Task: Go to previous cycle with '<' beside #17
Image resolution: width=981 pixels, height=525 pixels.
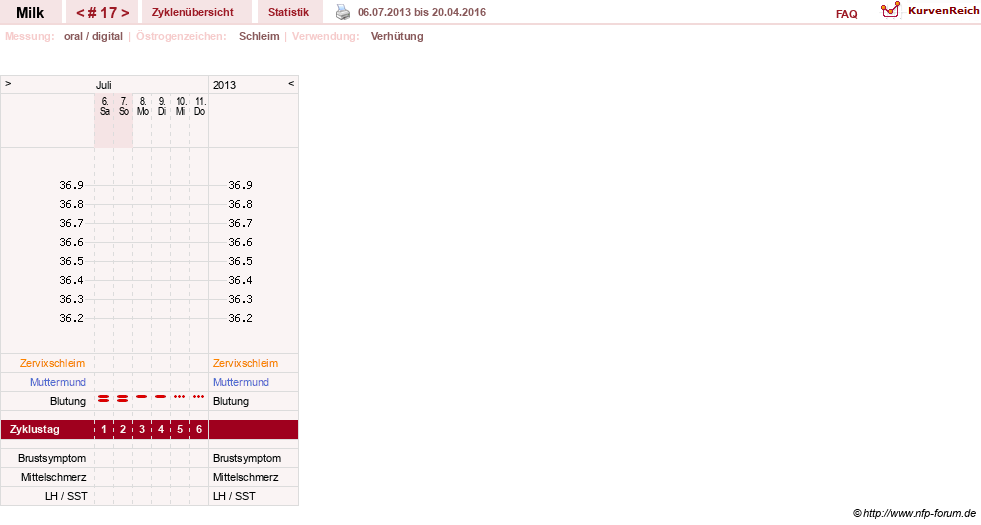Action: pos(80,13)
